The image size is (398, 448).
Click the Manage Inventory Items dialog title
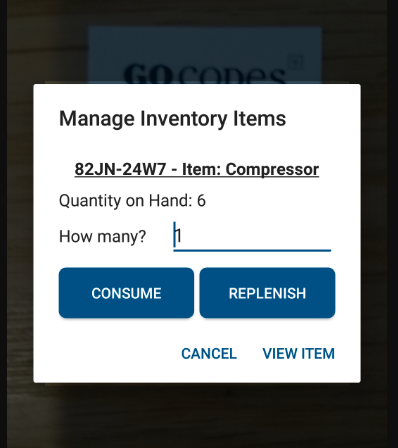[x=172, y=119]
